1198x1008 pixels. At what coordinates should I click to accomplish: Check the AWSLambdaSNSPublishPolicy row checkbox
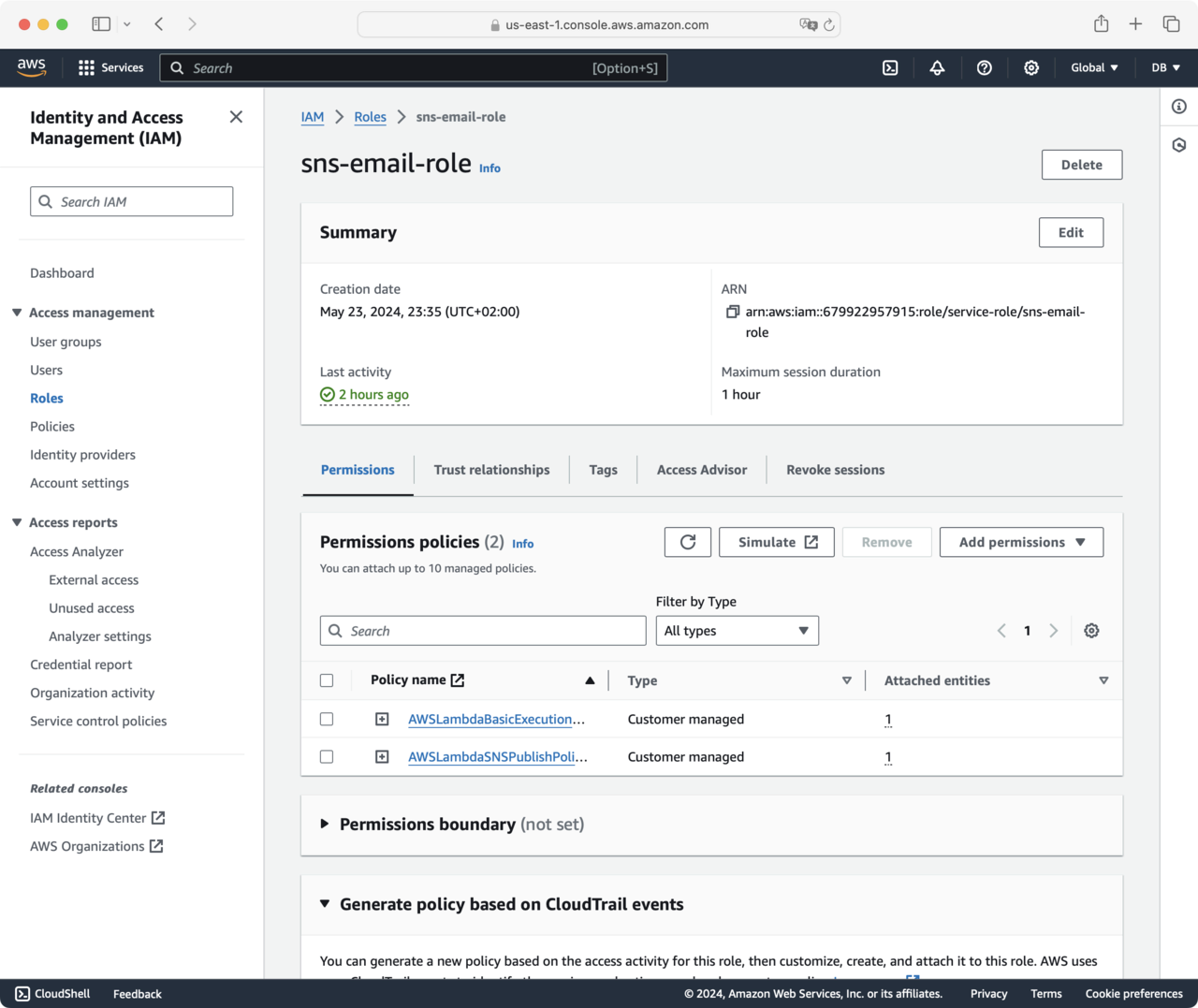[x=327, y=756]
